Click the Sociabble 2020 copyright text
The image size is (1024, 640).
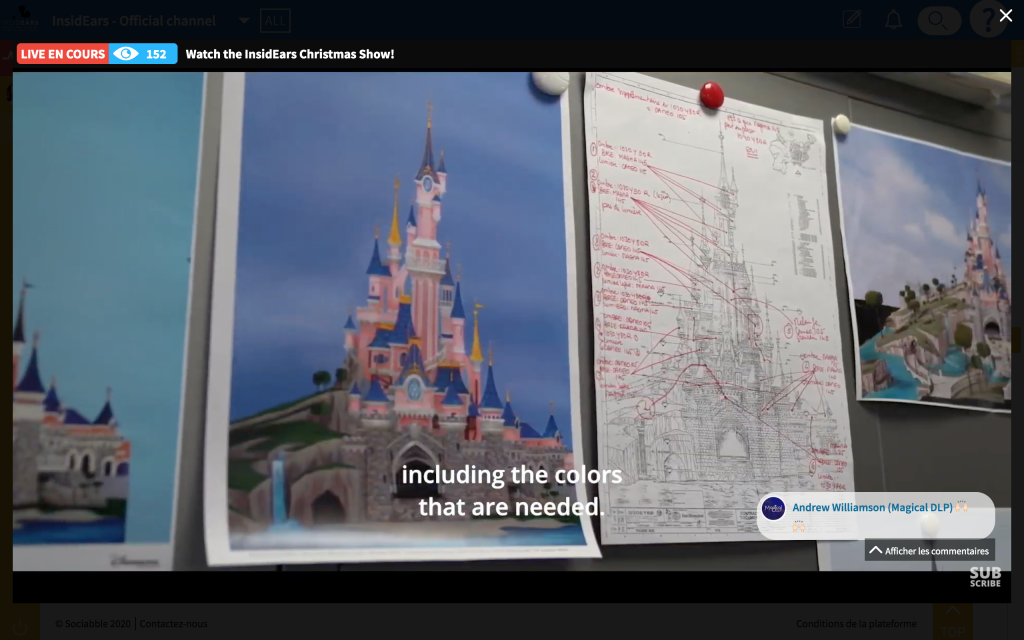click(93, 624)
